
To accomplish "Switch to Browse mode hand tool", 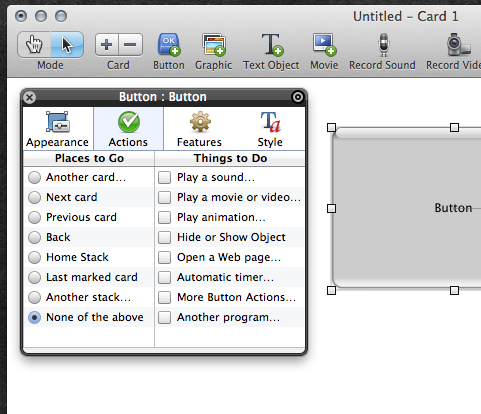I will point(34,44).
